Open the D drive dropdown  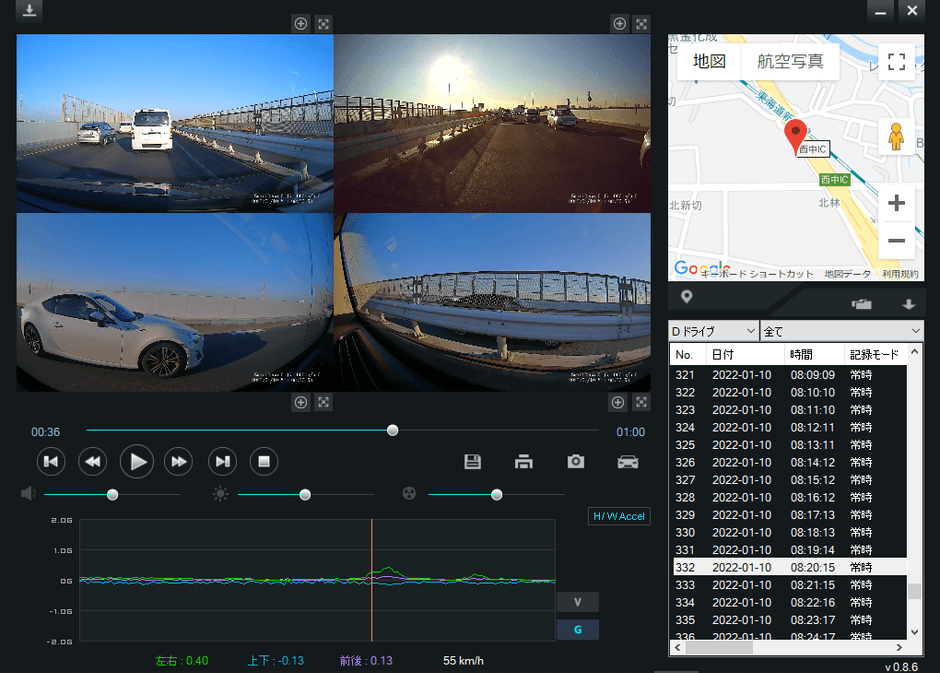coord(713,331)
